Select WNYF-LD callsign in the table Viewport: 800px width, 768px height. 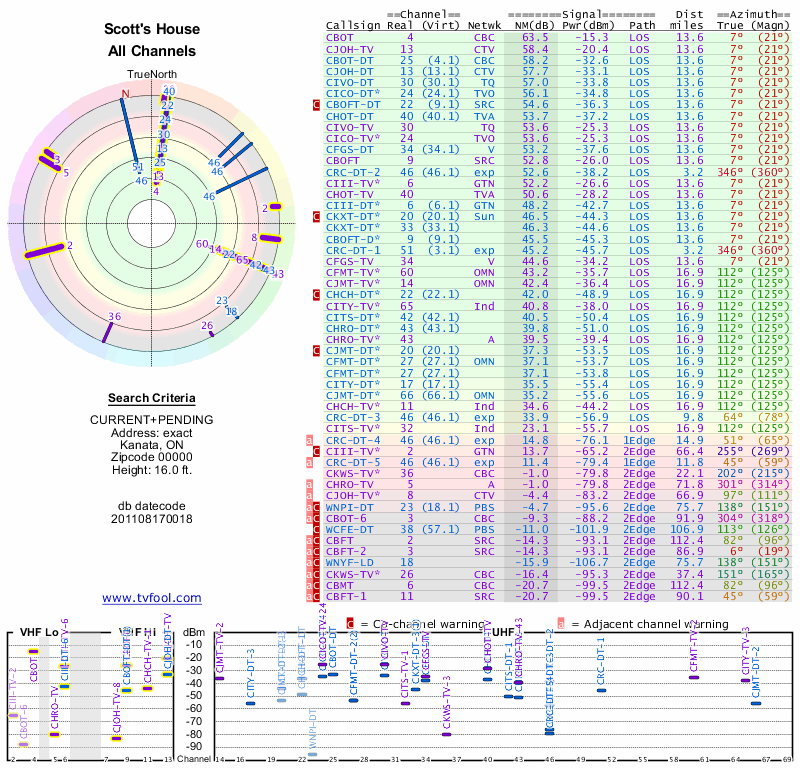point(349,563)
